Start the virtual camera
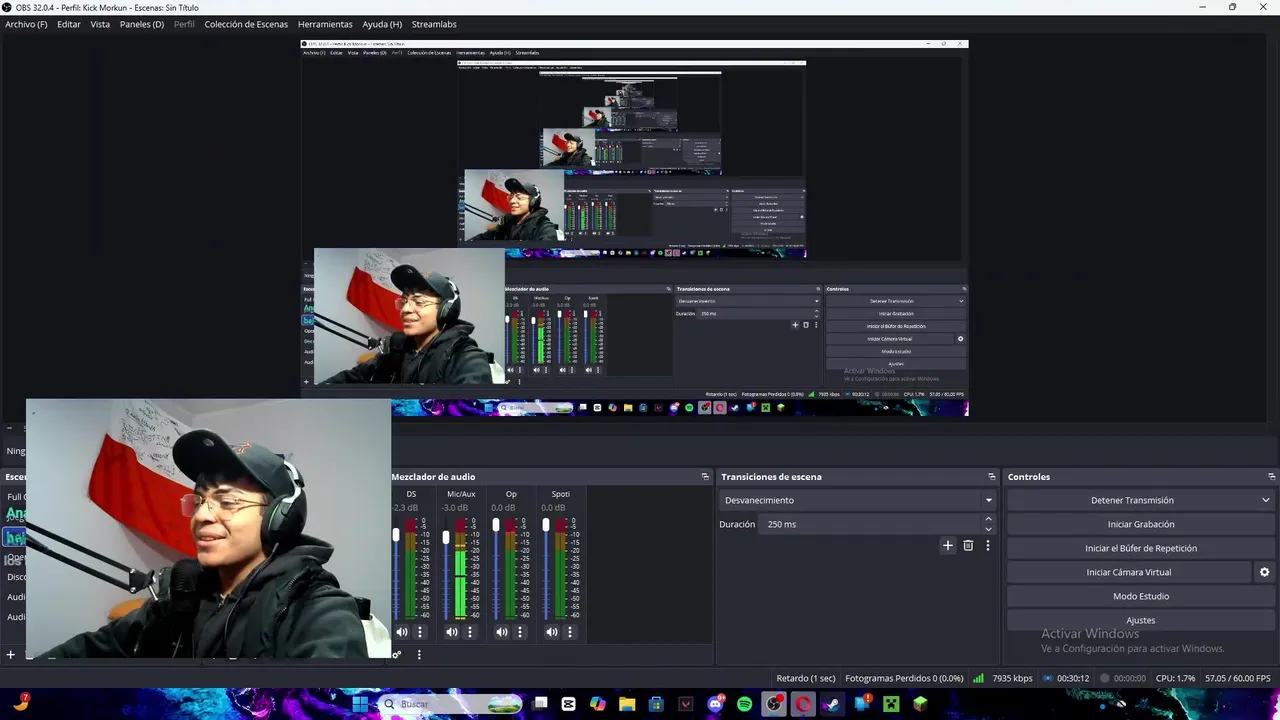 1129,572
